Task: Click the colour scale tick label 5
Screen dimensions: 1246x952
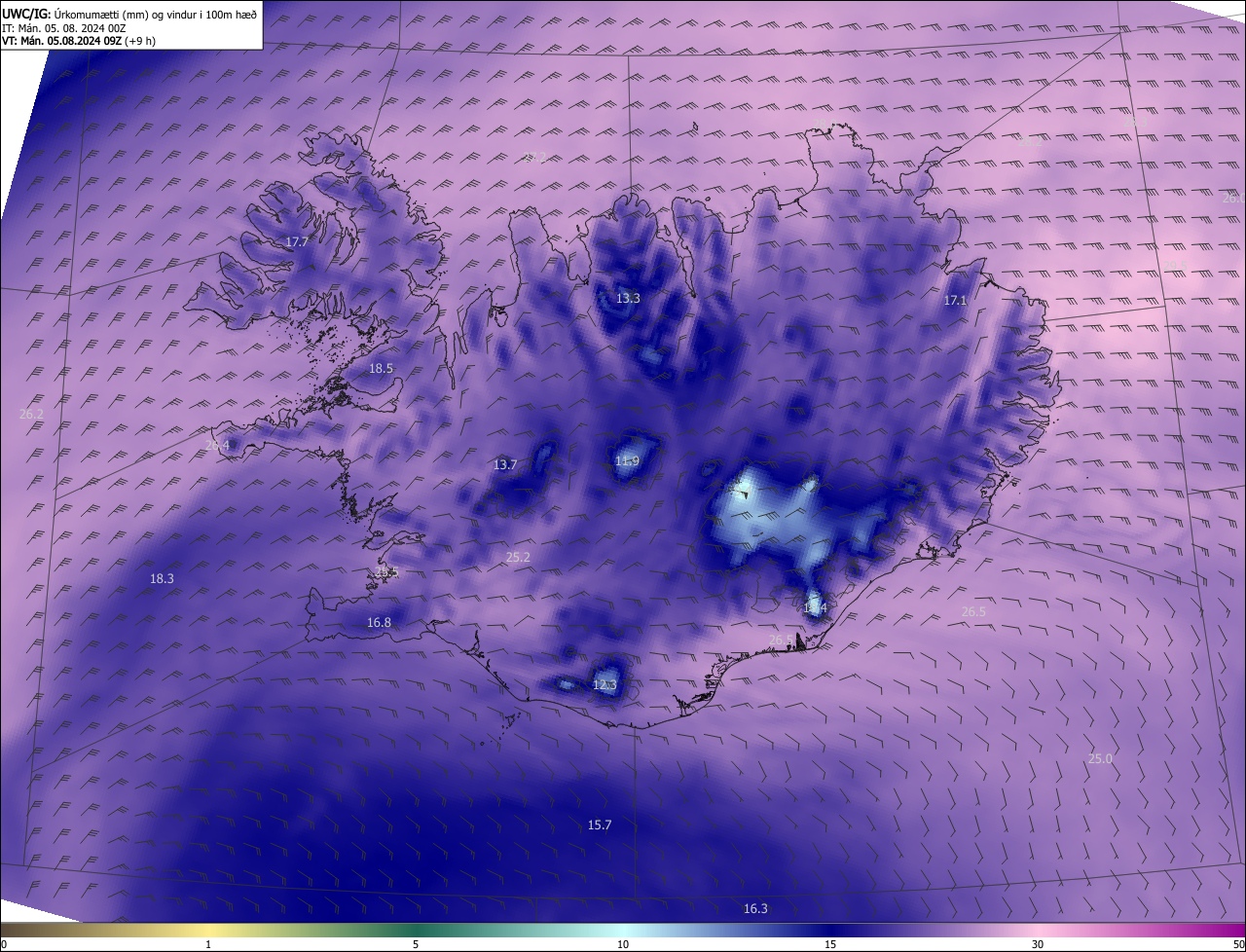Action: tap(416, 944)
